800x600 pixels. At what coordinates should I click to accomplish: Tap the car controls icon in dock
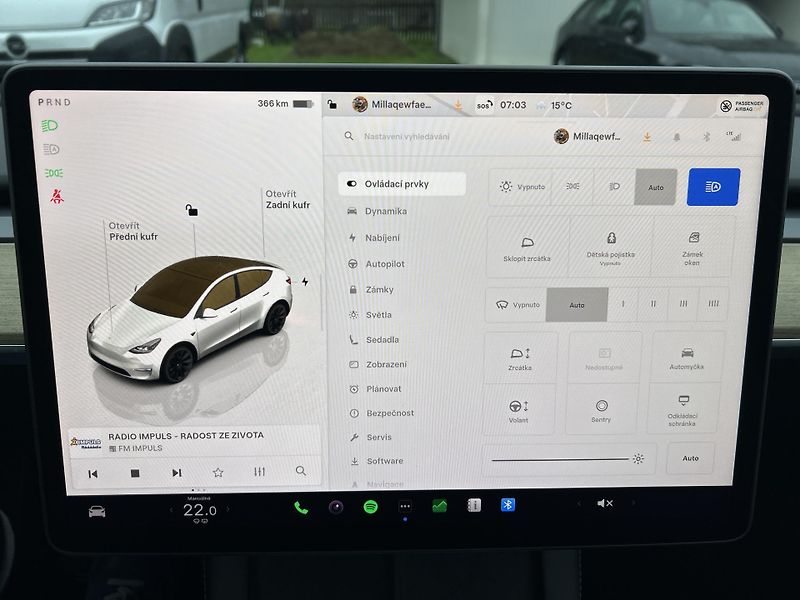pyautogui.click(x=97, y=511)
